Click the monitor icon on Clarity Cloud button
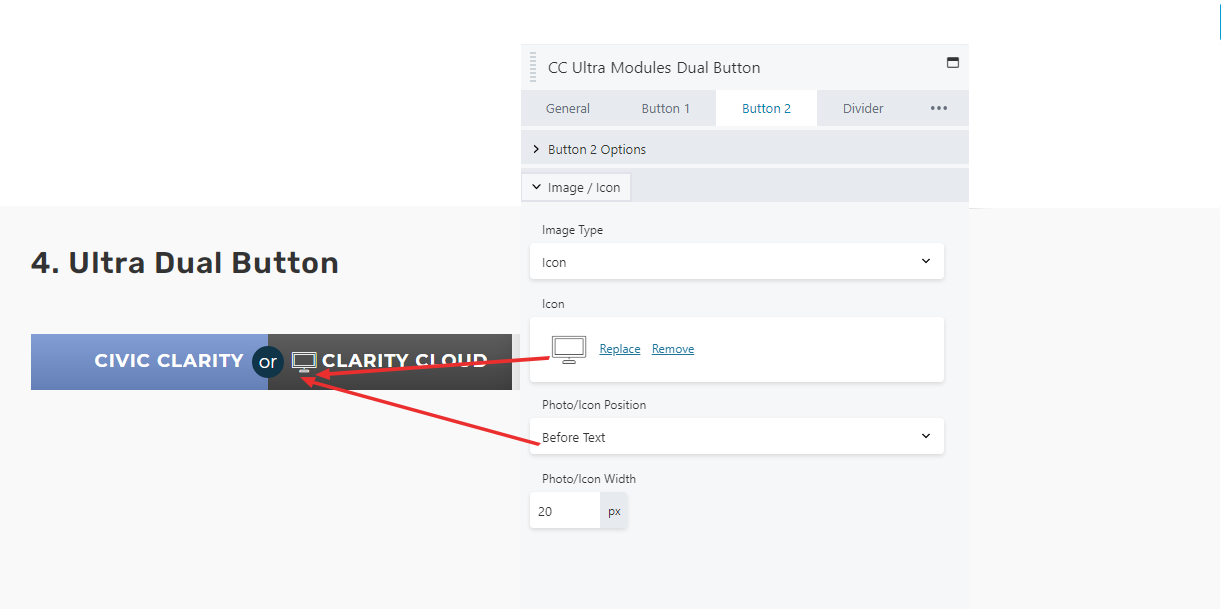 click(304, 362)
